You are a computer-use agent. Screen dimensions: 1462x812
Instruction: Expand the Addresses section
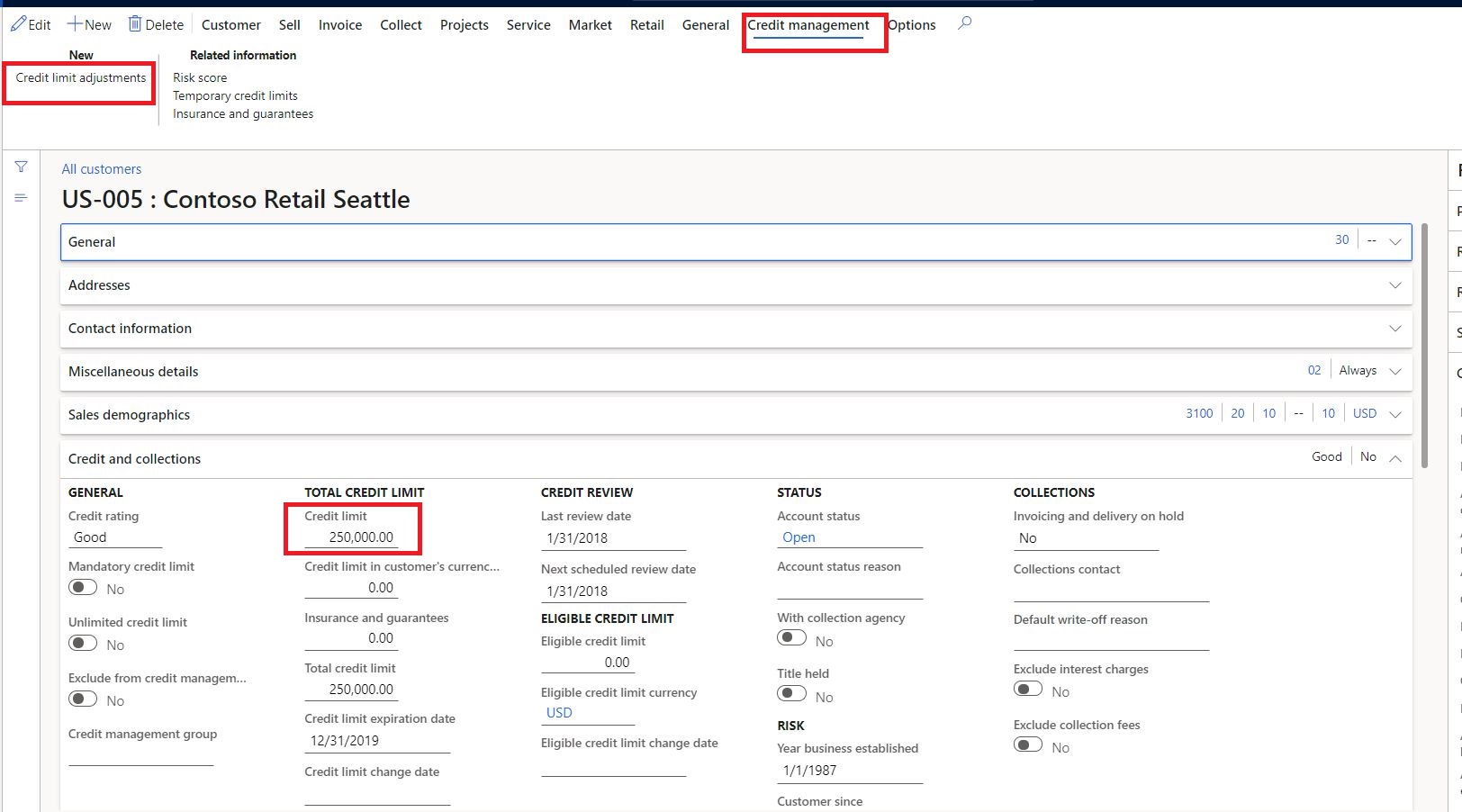(x=1394, y=285)
